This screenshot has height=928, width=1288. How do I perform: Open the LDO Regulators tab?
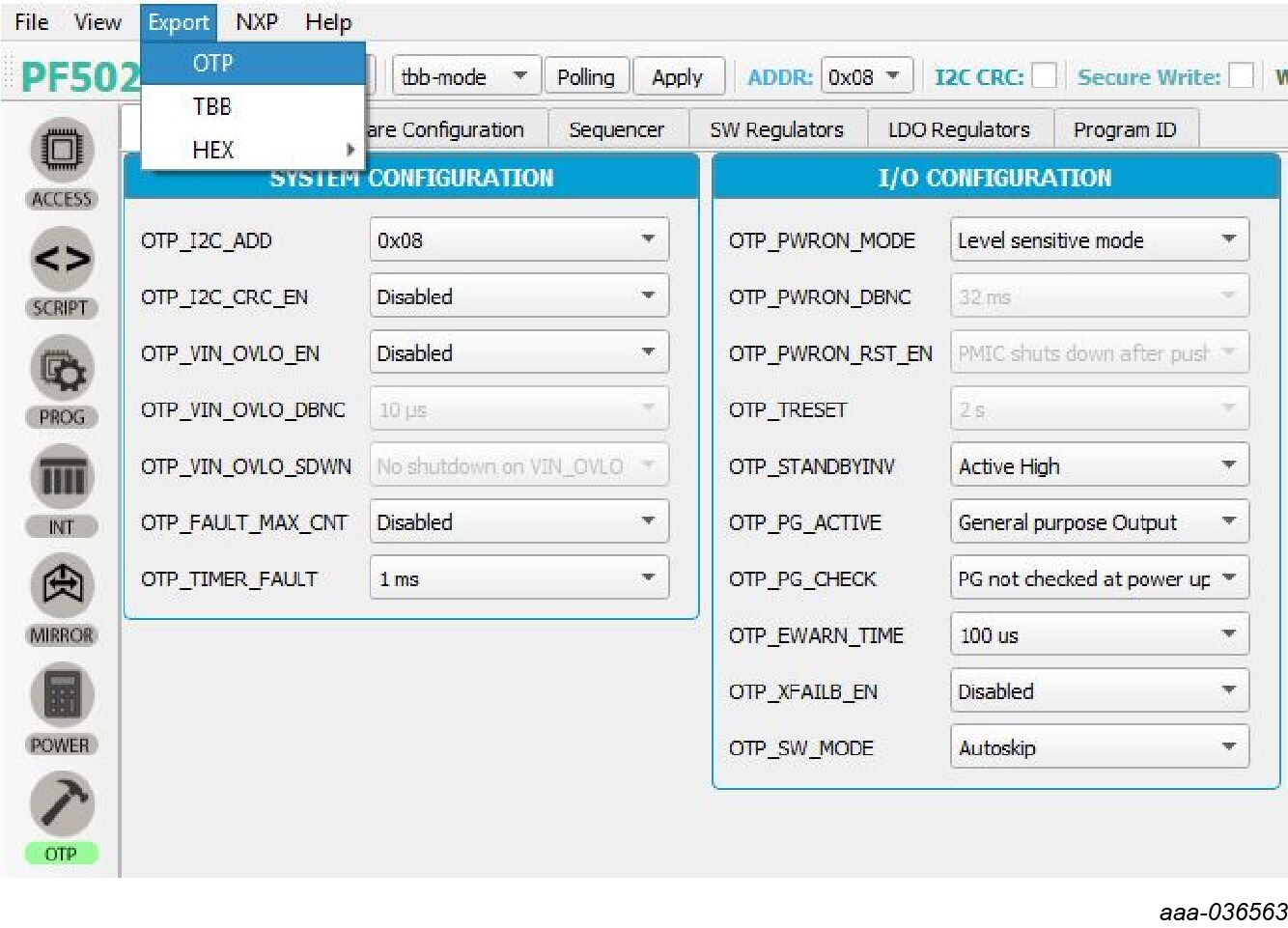(958, 129)
